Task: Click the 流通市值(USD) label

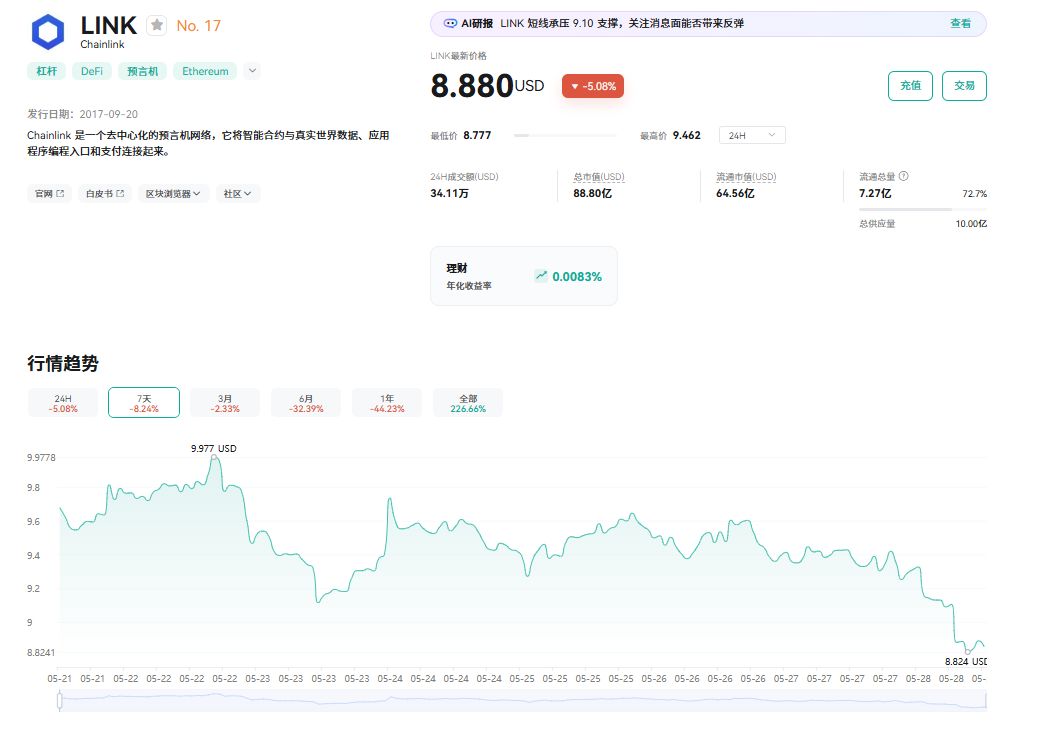Action: coord(746,176)
